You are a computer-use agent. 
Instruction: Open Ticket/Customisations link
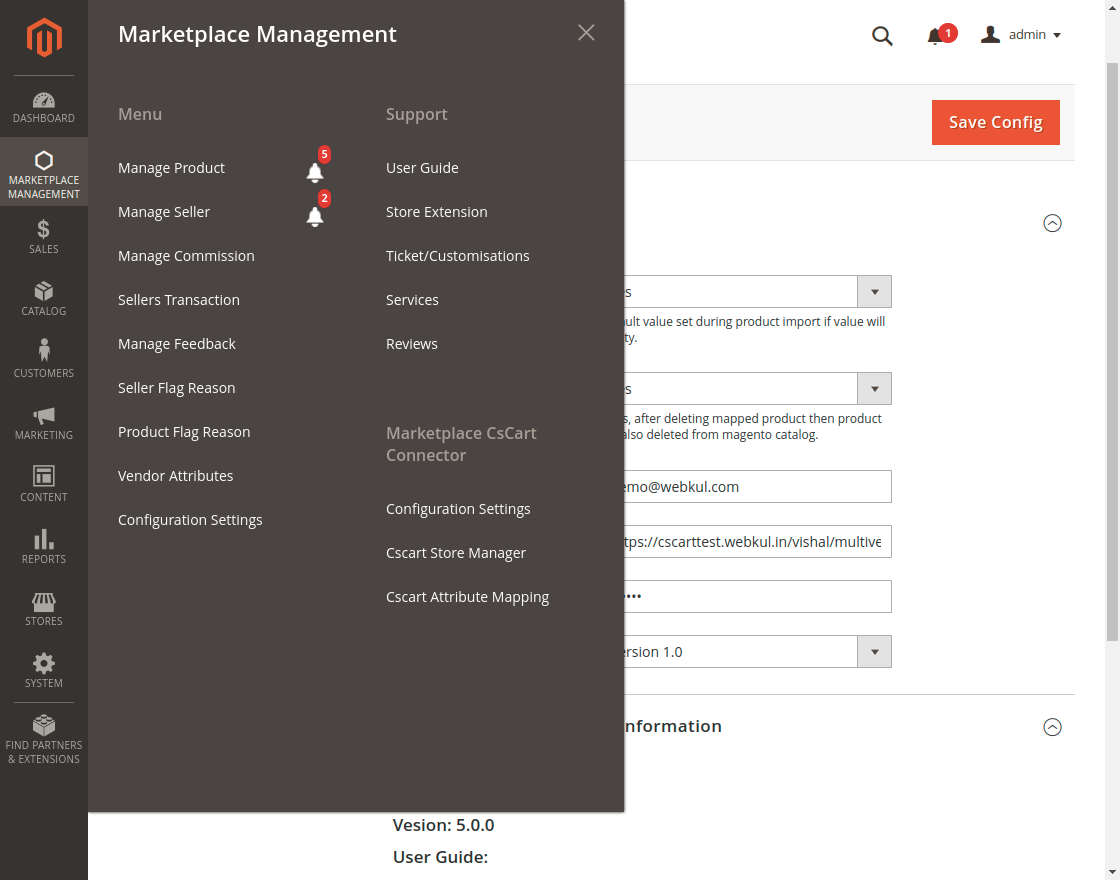[457, 256]
